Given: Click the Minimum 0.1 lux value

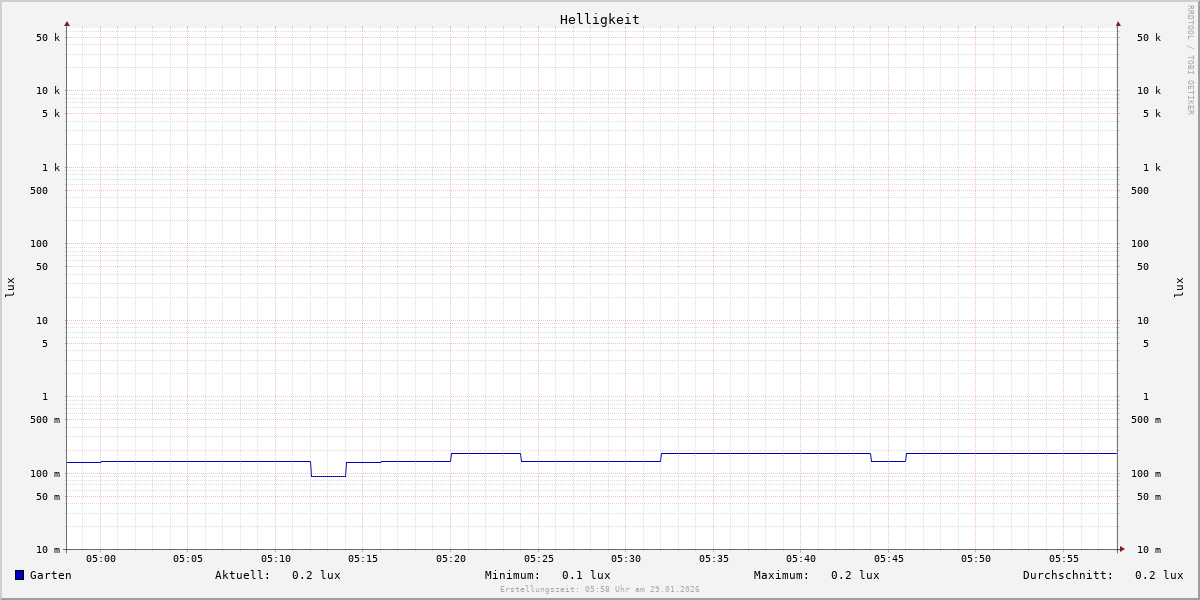Looking at the screenshot, I should [x=586, y=575].
